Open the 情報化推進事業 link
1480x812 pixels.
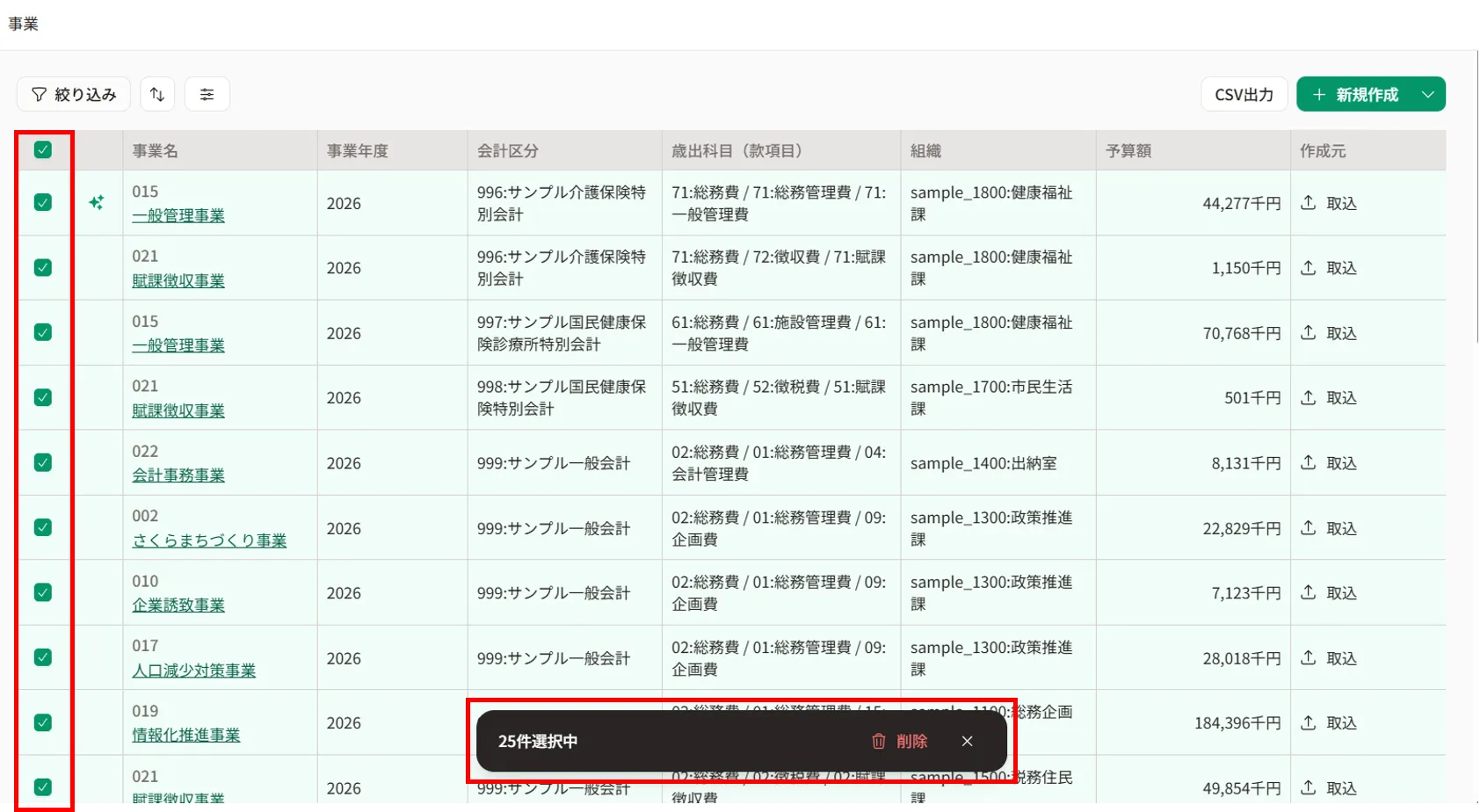(x=186, y=736)
